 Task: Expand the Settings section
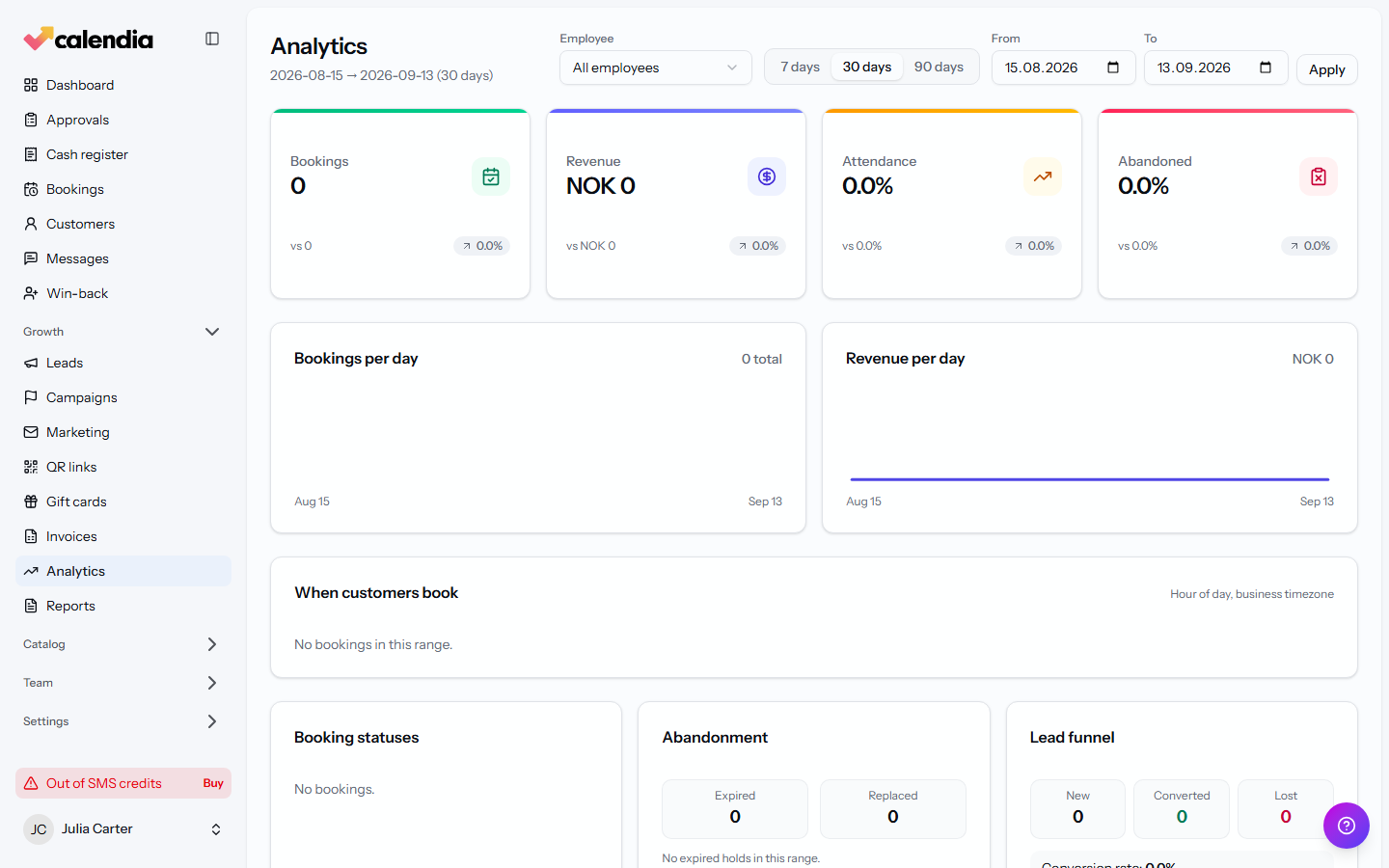tap(123, 721)
